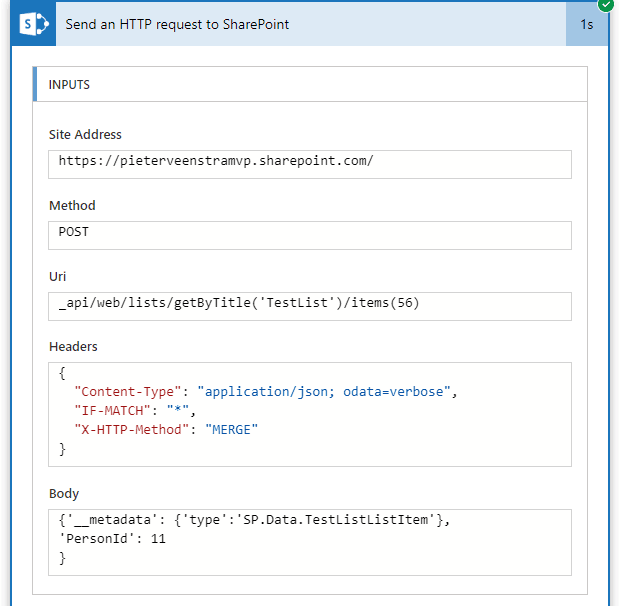
Task: Click the Method field showing POST
Action: (x=310, y=235)
